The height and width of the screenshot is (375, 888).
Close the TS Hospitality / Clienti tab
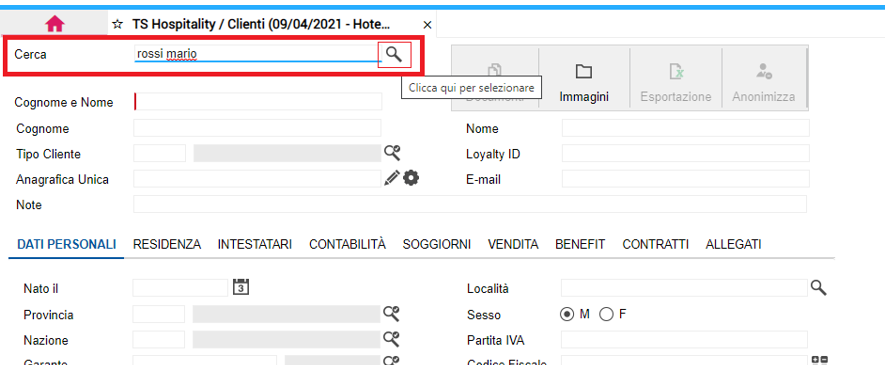(x=428, y=25)
